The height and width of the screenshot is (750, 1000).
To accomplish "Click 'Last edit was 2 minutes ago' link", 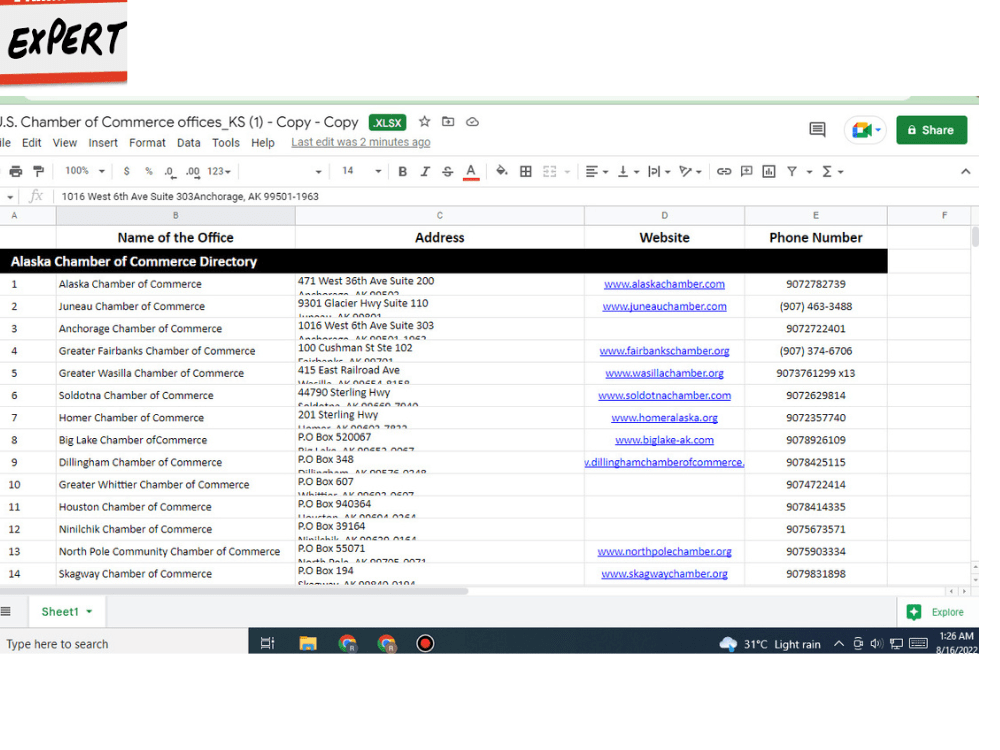I will (x=361, y=142).
